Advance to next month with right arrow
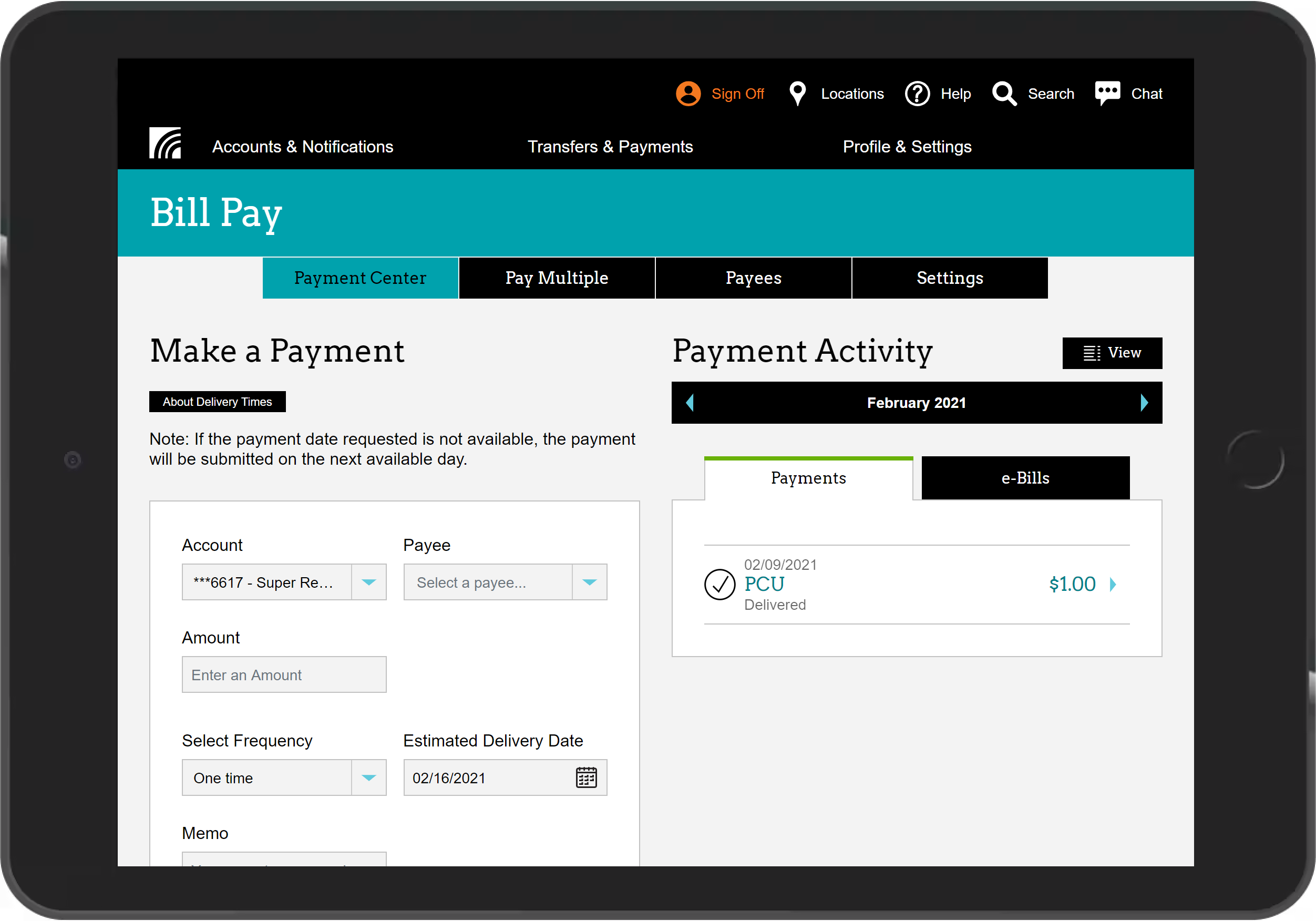 click(x=1144, y=403)
